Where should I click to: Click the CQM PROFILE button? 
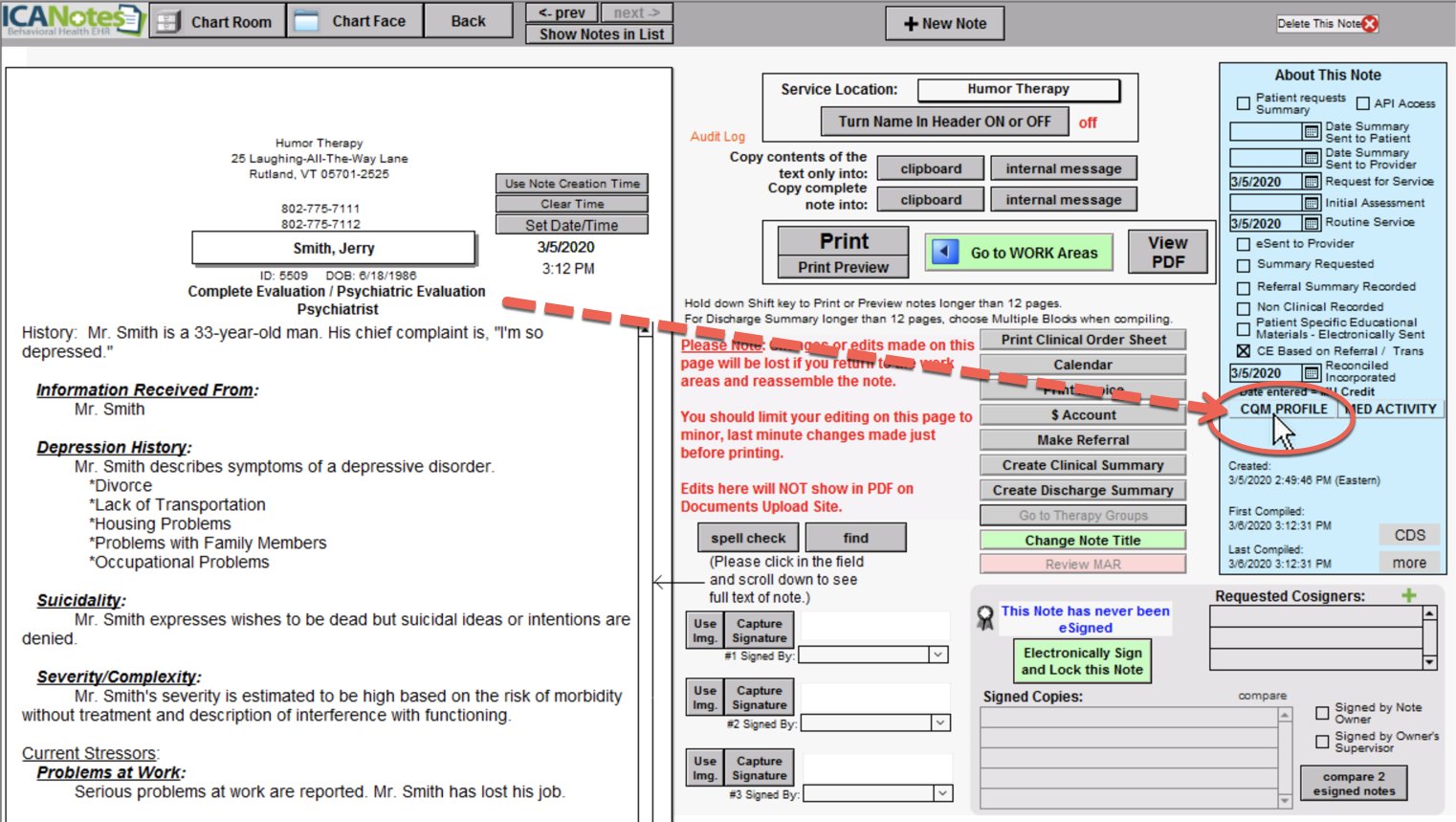point(1284,409)
